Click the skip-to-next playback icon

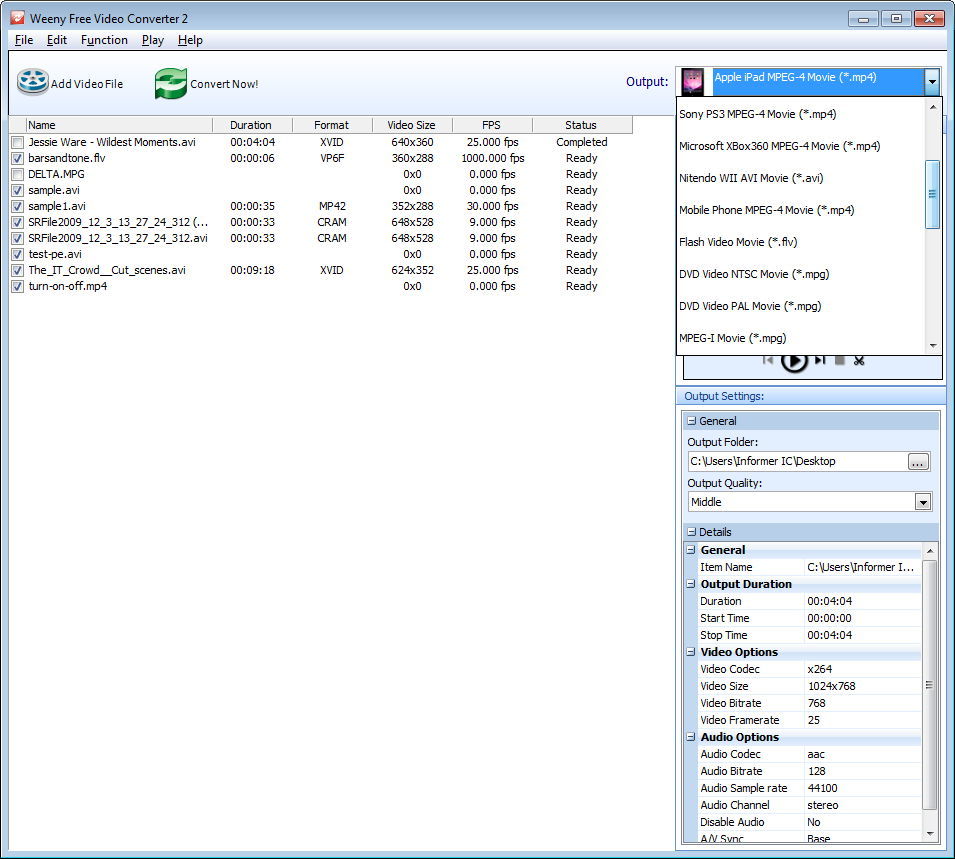(x=819, y=360)
